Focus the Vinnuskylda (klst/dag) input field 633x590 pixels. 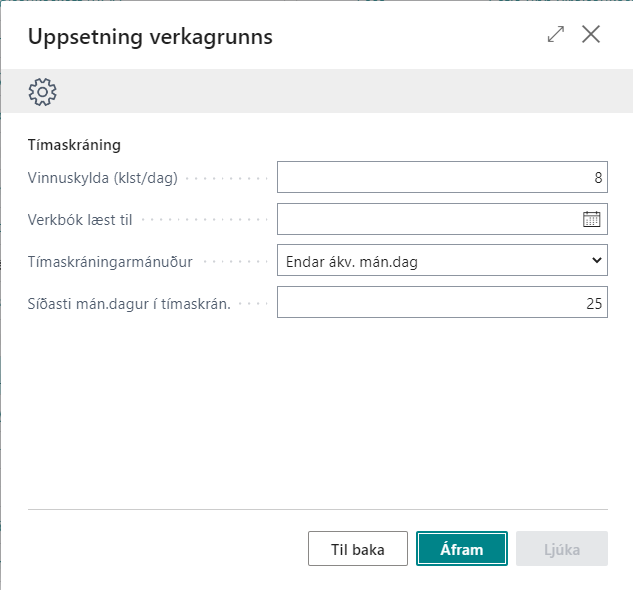click(x=441, y=178)
